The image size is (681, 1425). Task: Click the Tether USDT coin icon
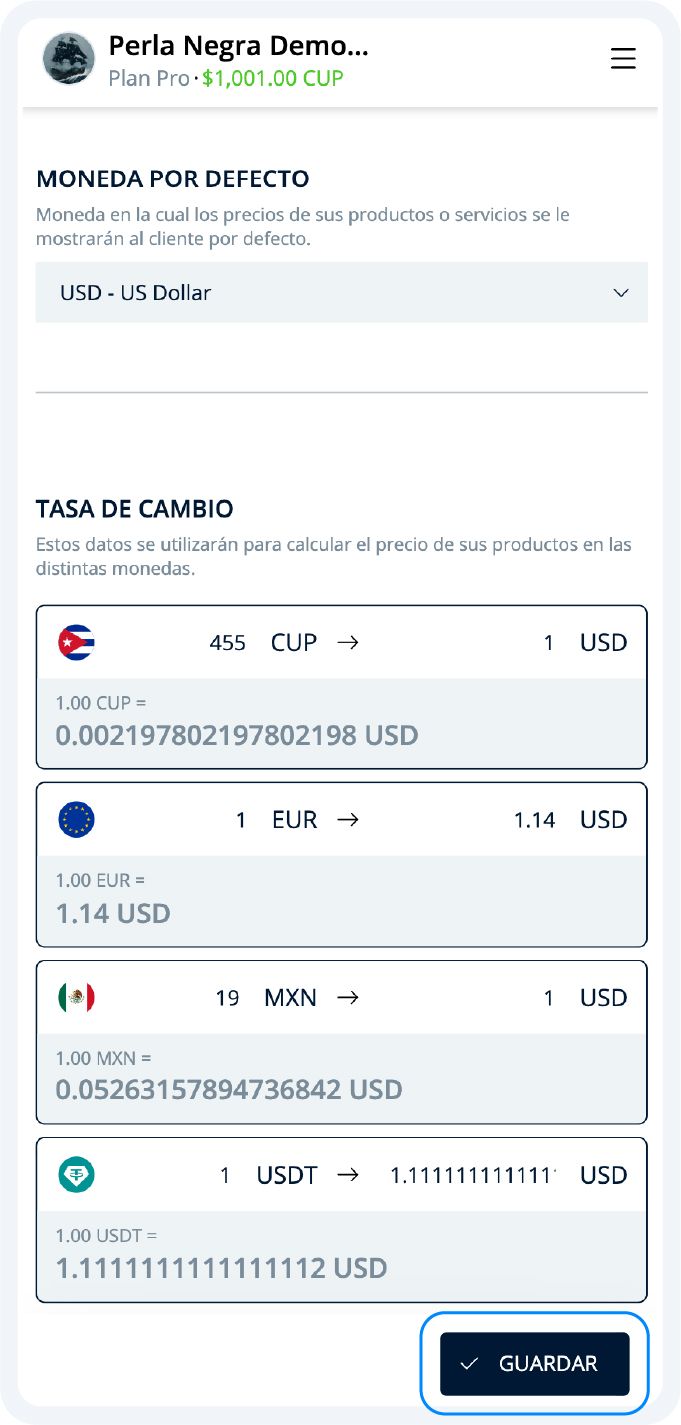point(77,1175)
